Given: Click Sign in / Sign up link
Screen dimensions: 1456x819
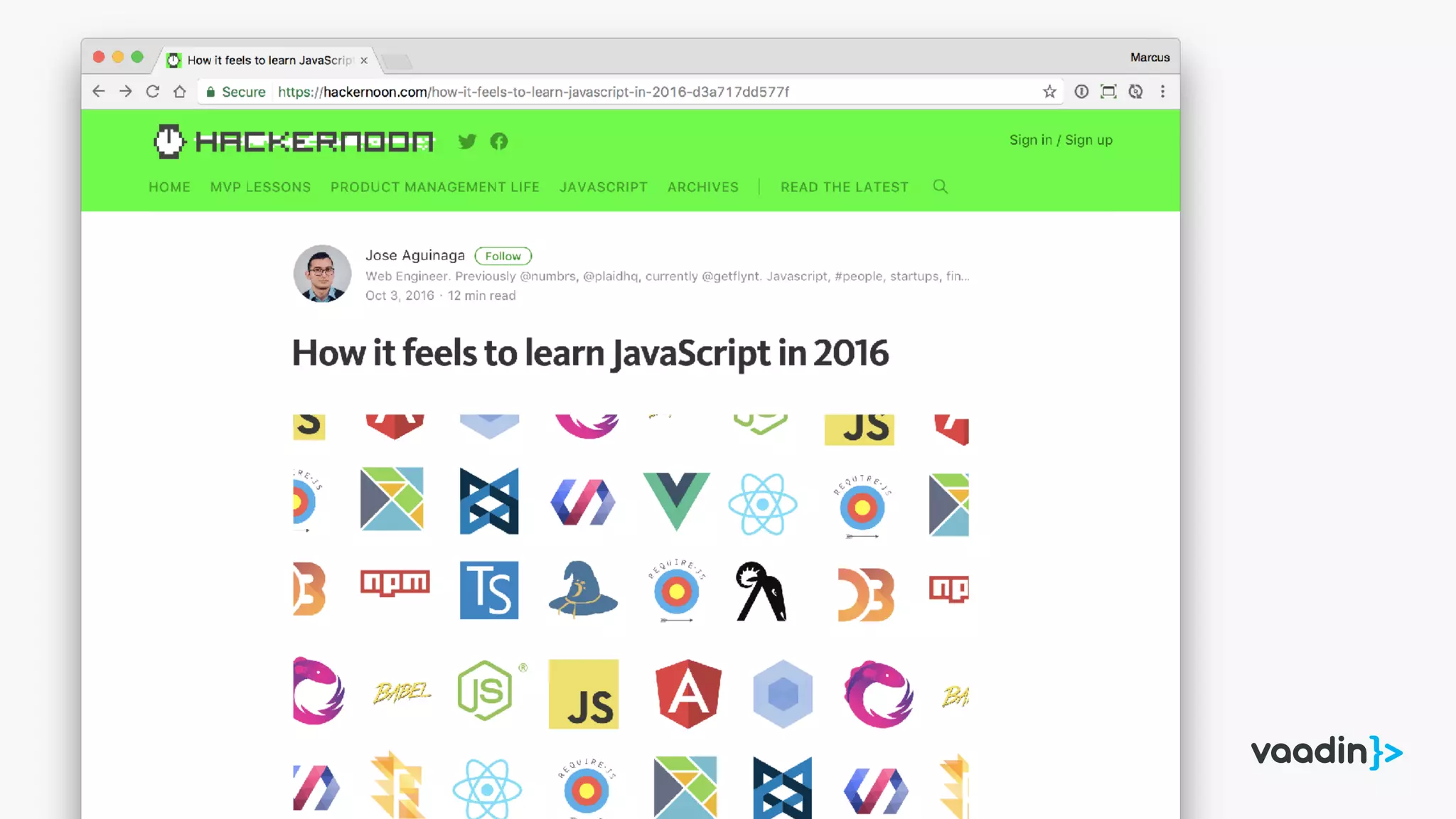Looking at the screenshot, I should [x=1061, y=140].
